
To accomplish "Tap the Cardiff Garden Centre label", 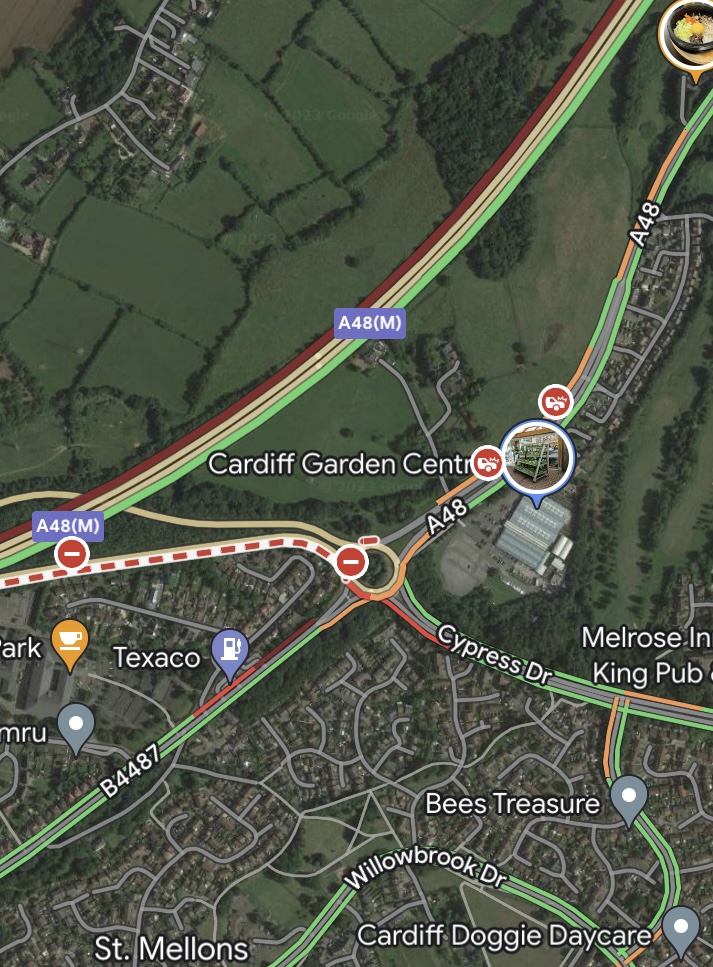I will (x=339, y=464).
